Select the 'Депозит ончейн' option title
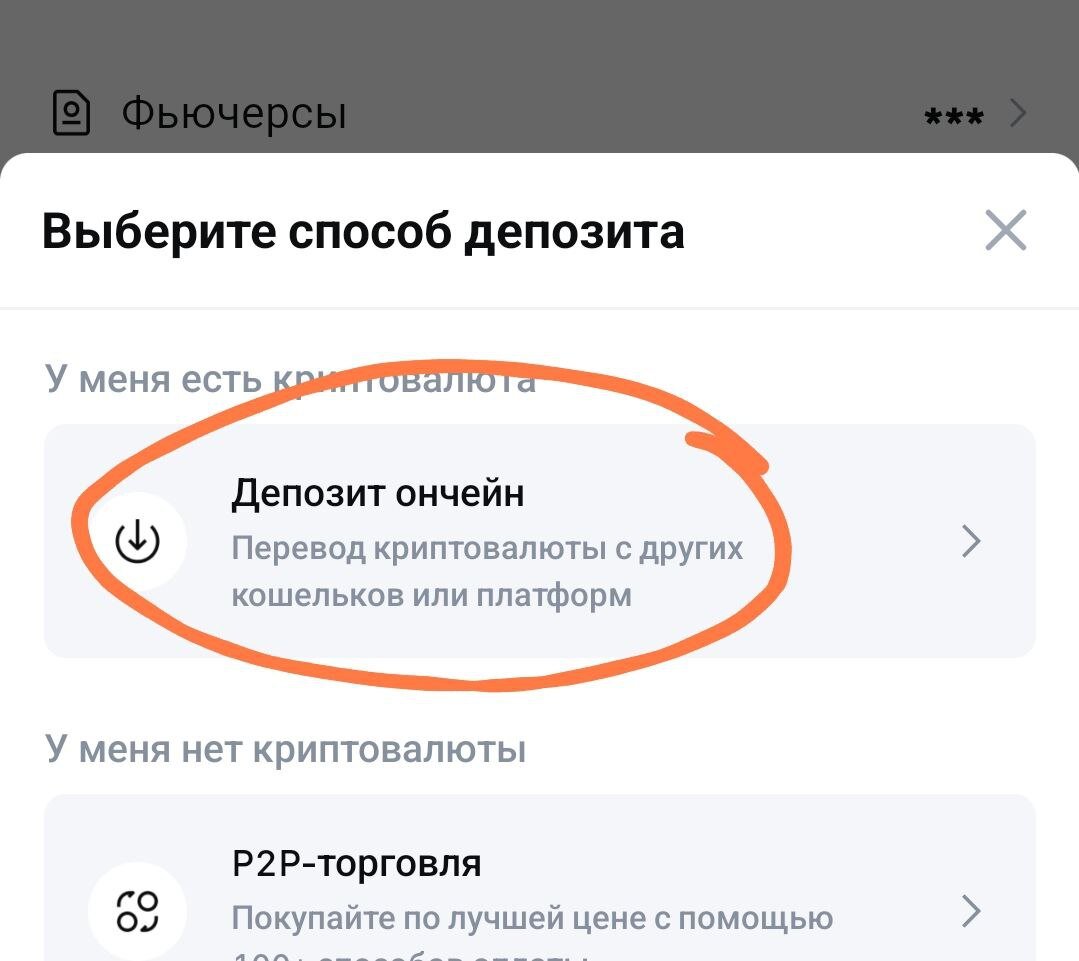The image size is (1079, 961). [x=378, y=493]
